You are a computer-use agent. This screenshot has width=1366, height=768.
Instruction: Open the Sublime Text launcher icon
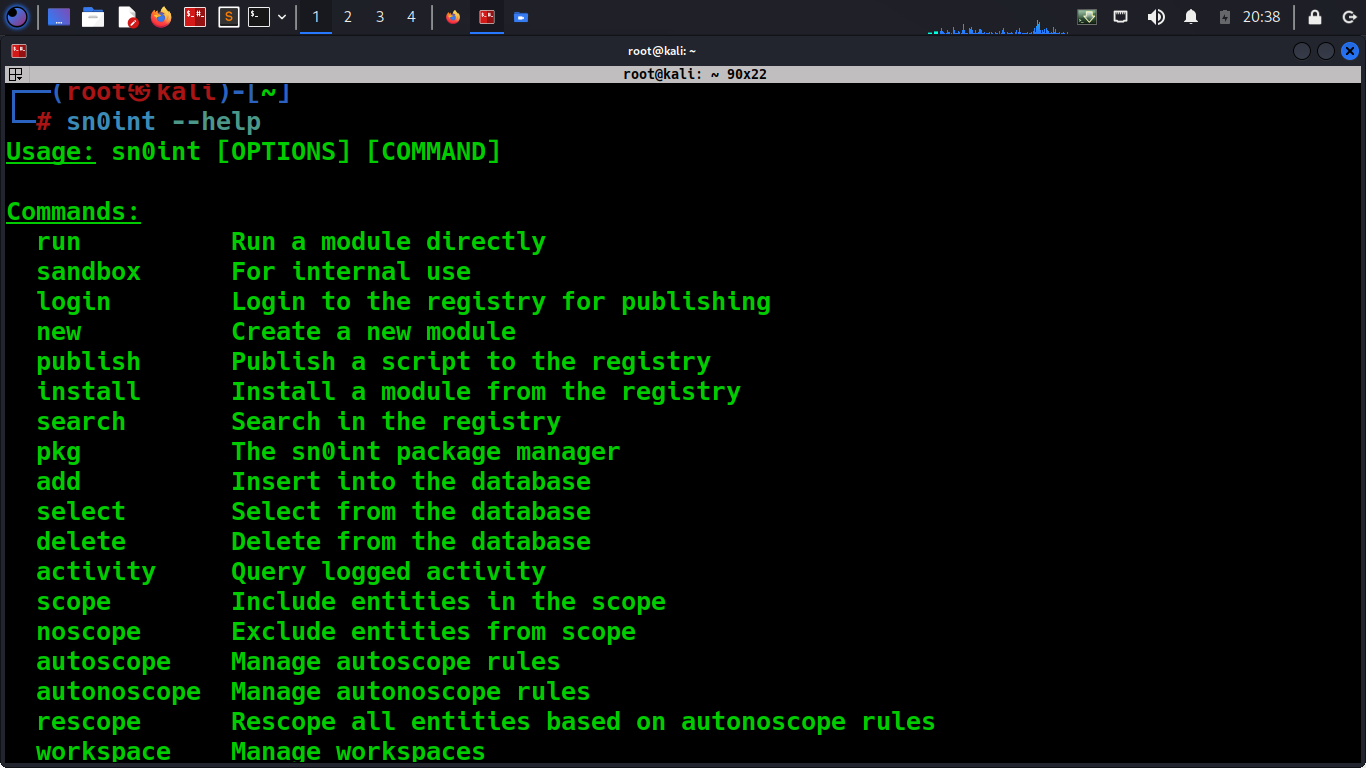coord(229,17)
